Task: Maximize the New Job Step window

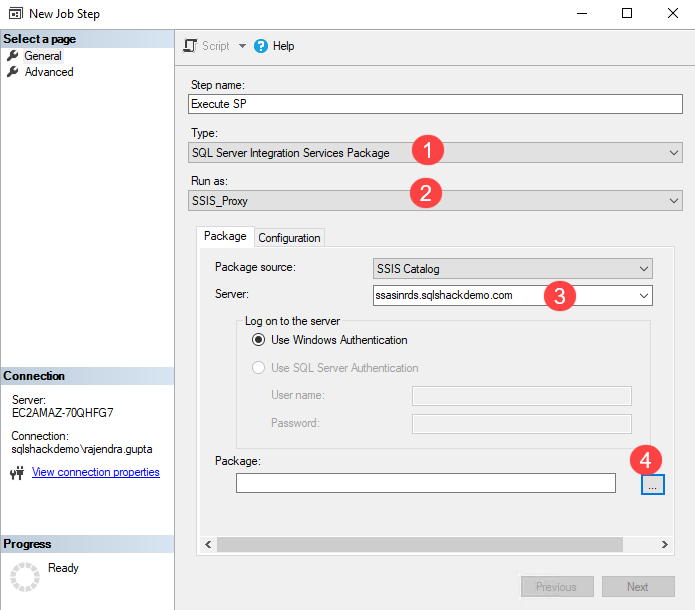Action: tap(627, 13)
